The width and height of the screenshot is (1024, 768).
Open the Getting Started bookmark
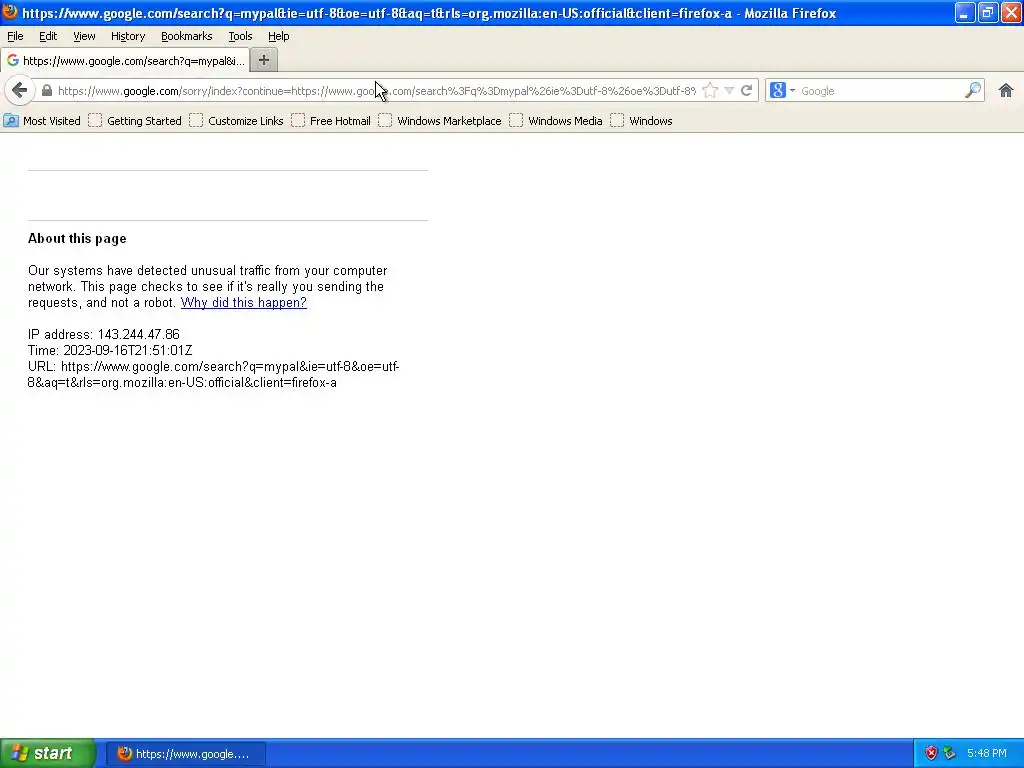135,121
